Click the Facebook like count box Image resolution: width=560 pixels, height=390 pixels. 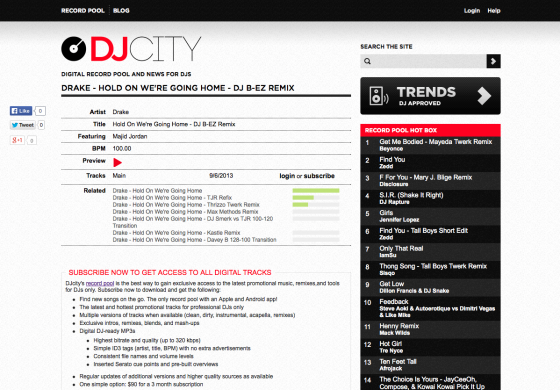tap(40, 111)
